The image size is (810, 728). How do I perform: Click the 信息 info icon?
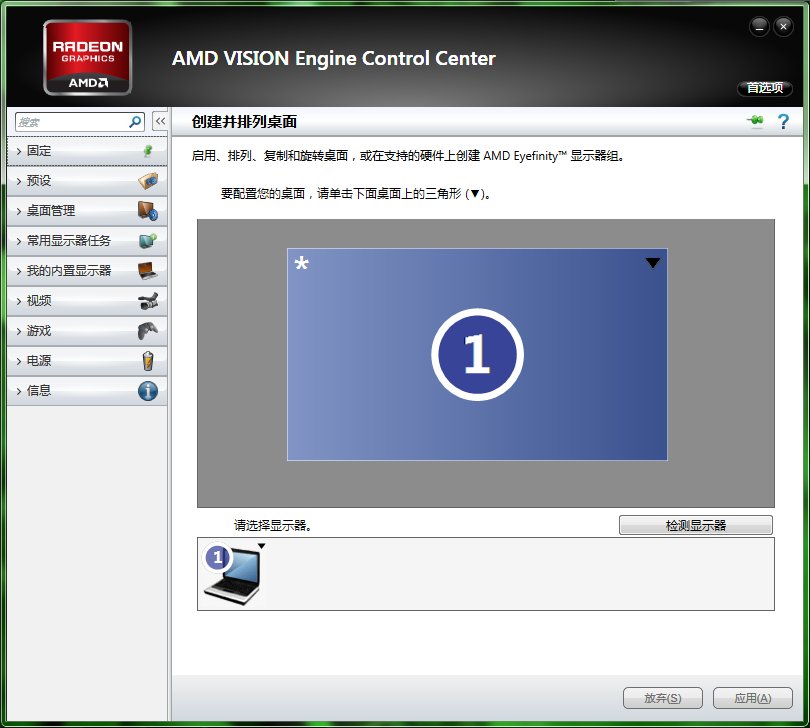click(148, 391)
